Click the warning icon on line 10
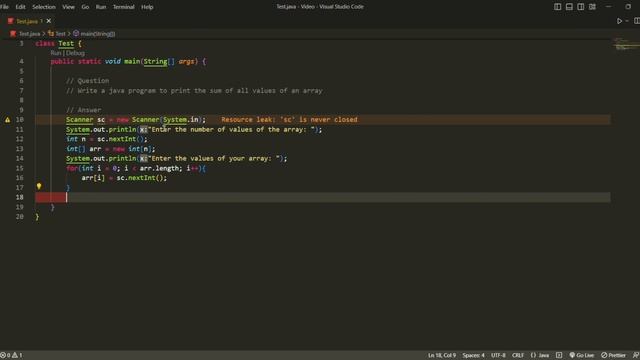The image size is (640, 360). pos(7,120)
